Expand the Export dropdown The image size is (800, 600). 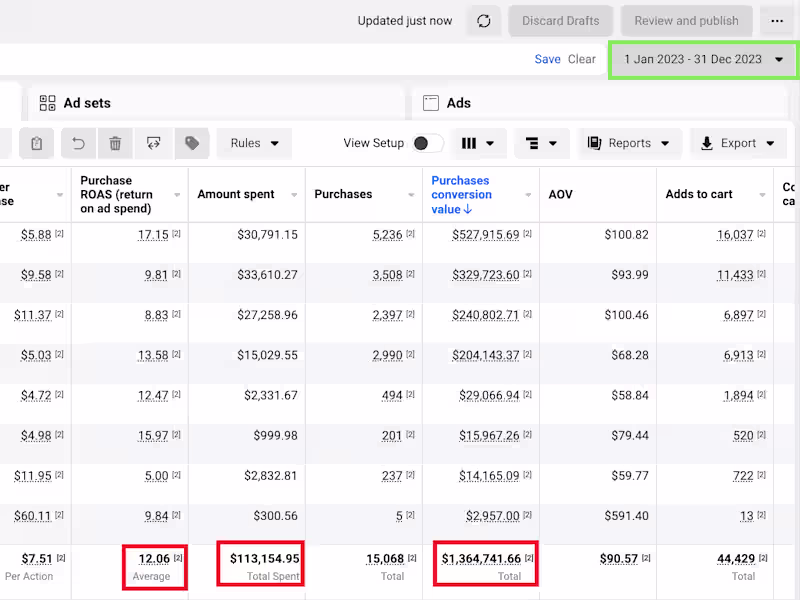tap(738, 143)
